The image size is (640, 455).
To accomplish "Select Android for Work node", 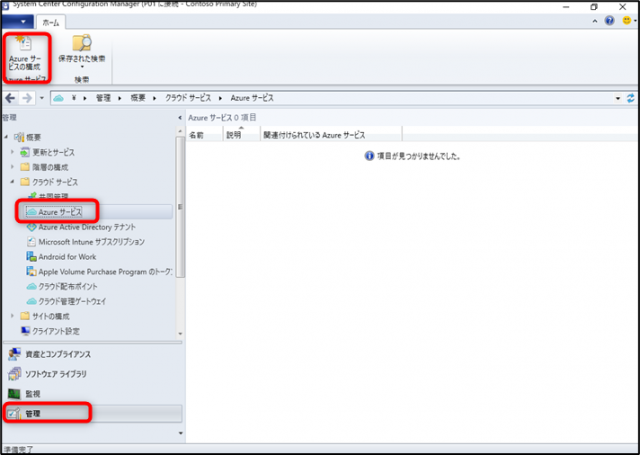I will click(67, 257).
